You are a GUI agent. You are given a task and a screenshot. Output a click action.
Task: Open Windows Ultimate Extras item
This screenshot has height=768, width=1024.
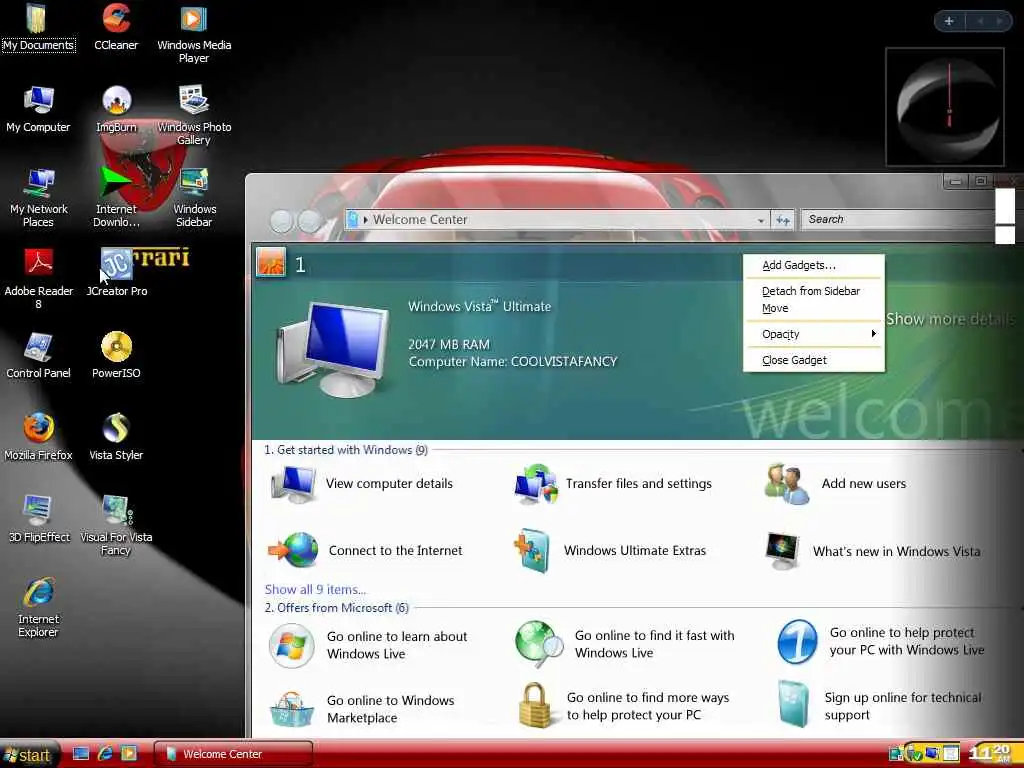pos(610,551)
